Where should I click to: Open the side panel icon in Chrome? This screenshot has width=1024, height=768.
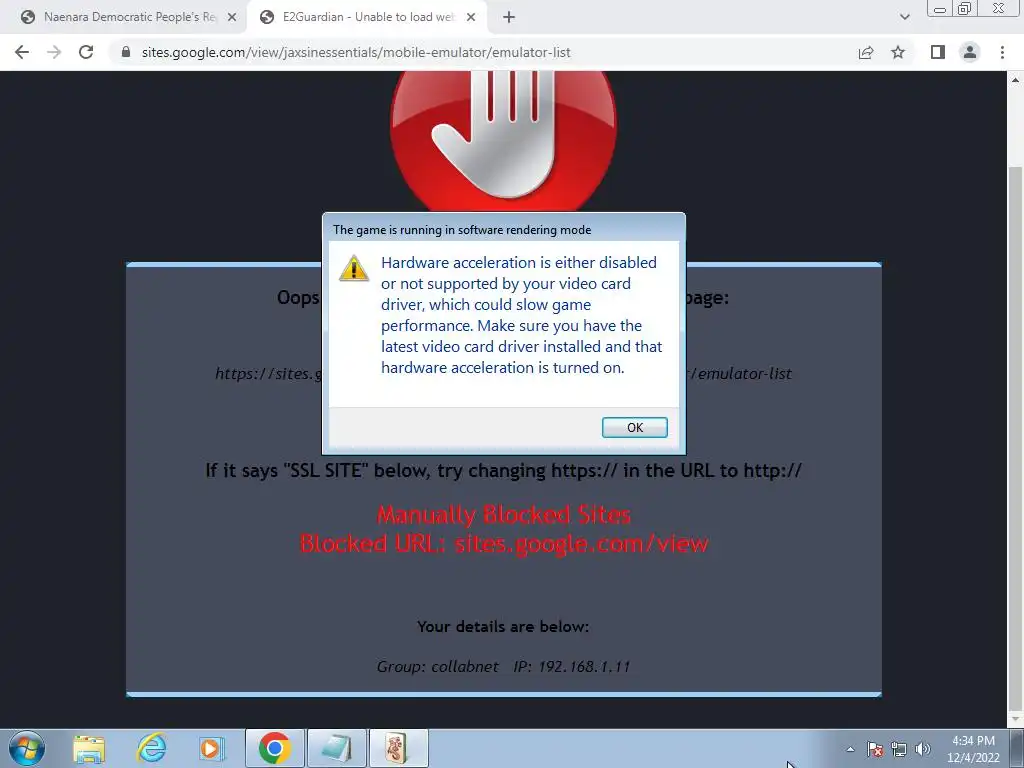[938, 52]
